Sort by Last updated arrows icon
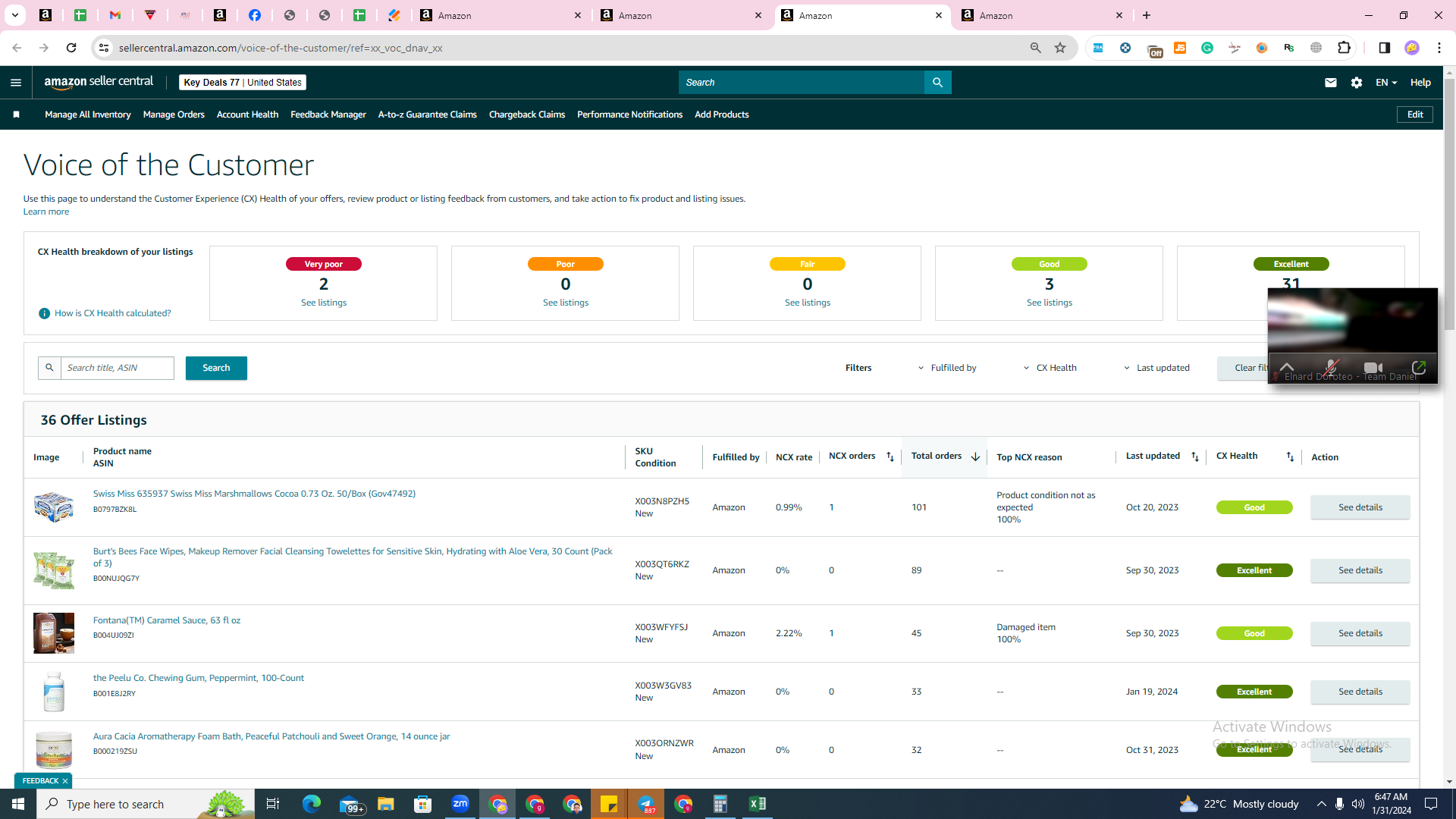The width and height of the screenshot is (1456, 819). [1195, 457]
